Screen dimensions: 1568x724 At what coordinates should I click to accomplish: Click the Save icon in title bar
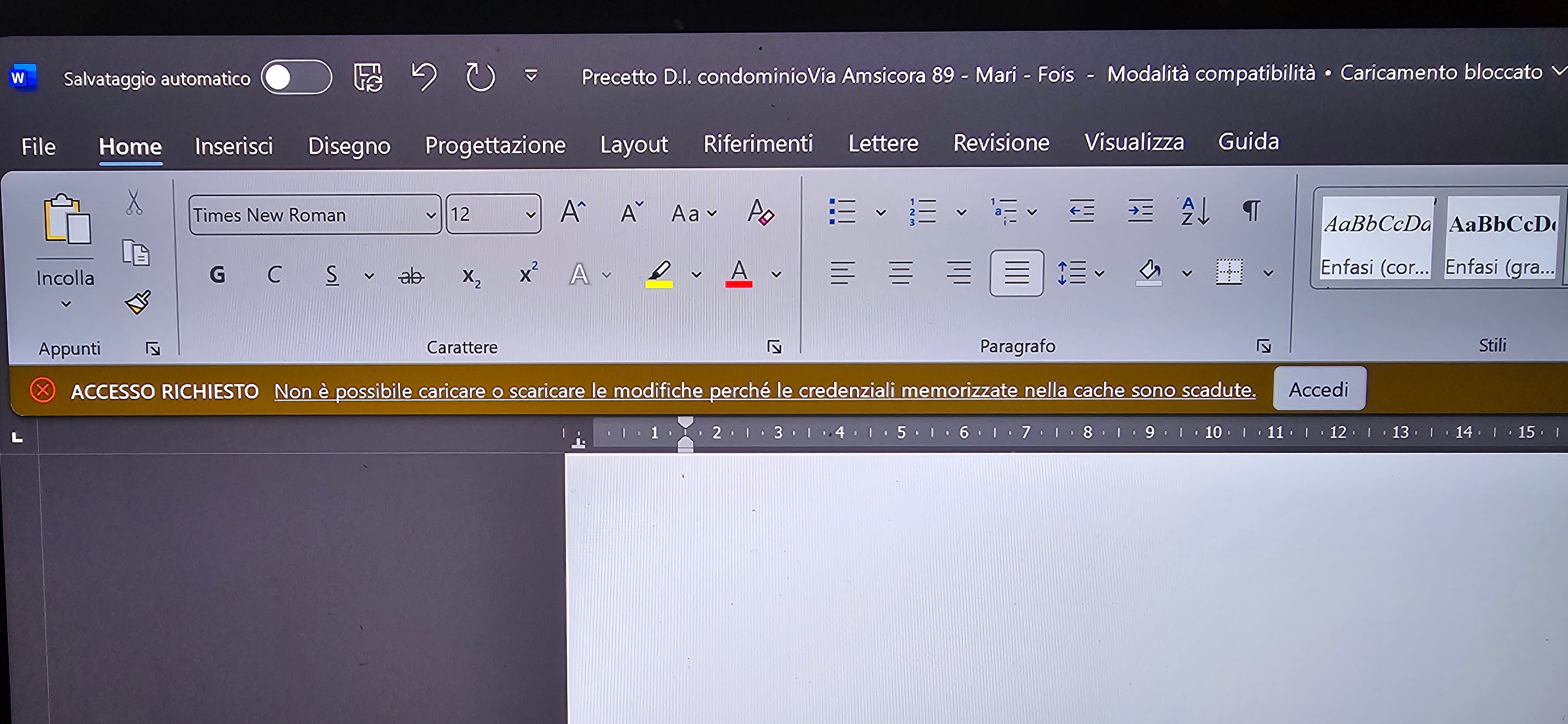point(368,77)
